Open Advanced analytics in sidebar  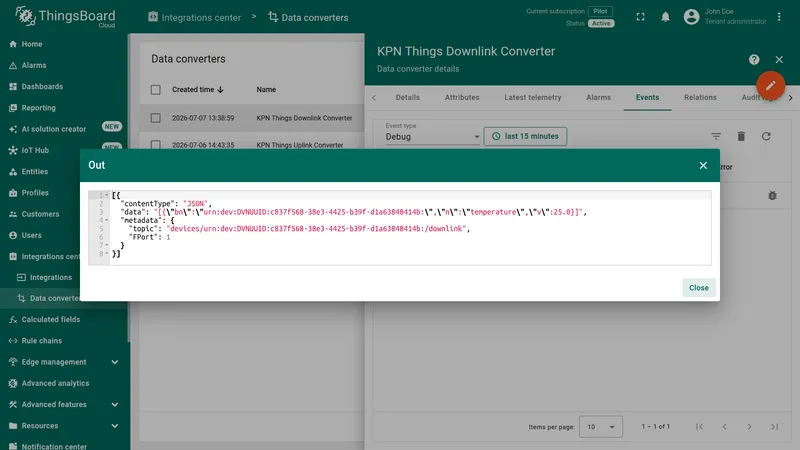pos(64,383)
